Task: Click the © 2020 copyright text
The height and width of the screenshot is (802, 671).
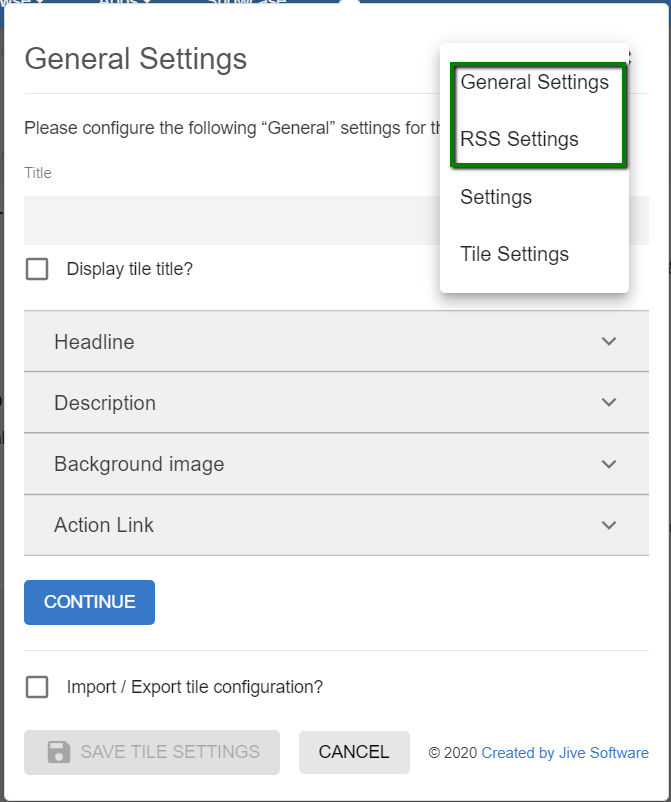Action: 453,753
